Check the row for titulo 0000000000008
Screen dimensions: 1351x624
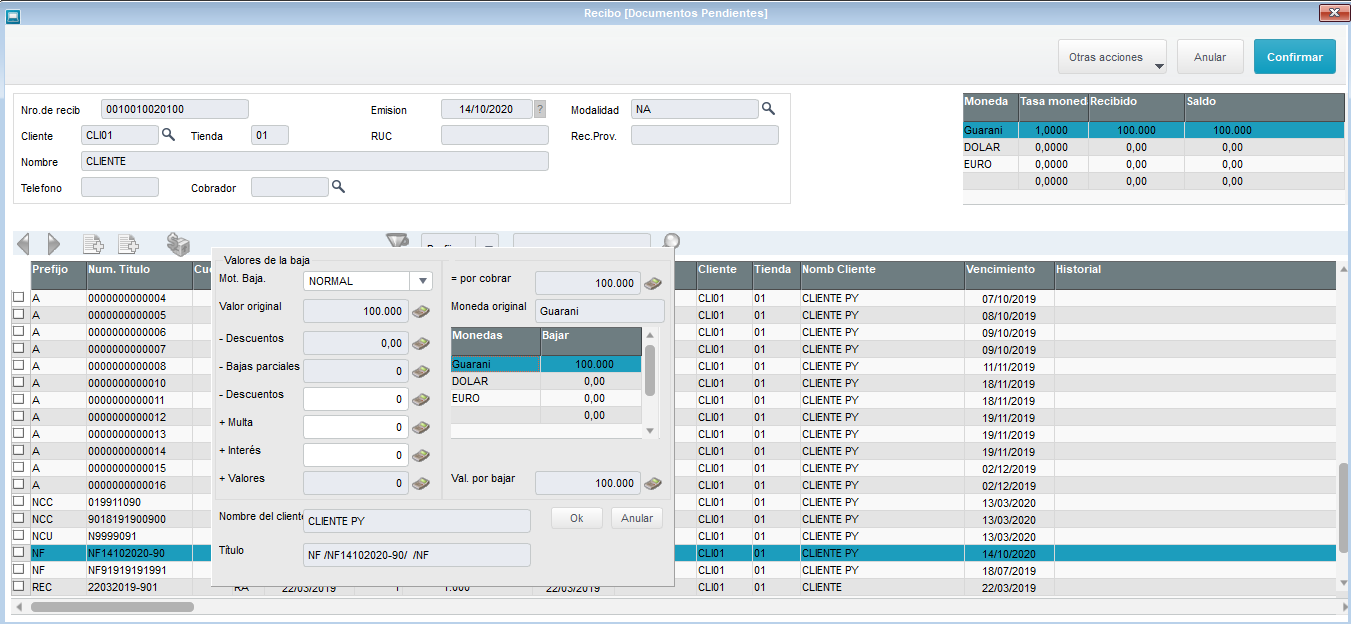click(18, 366)
